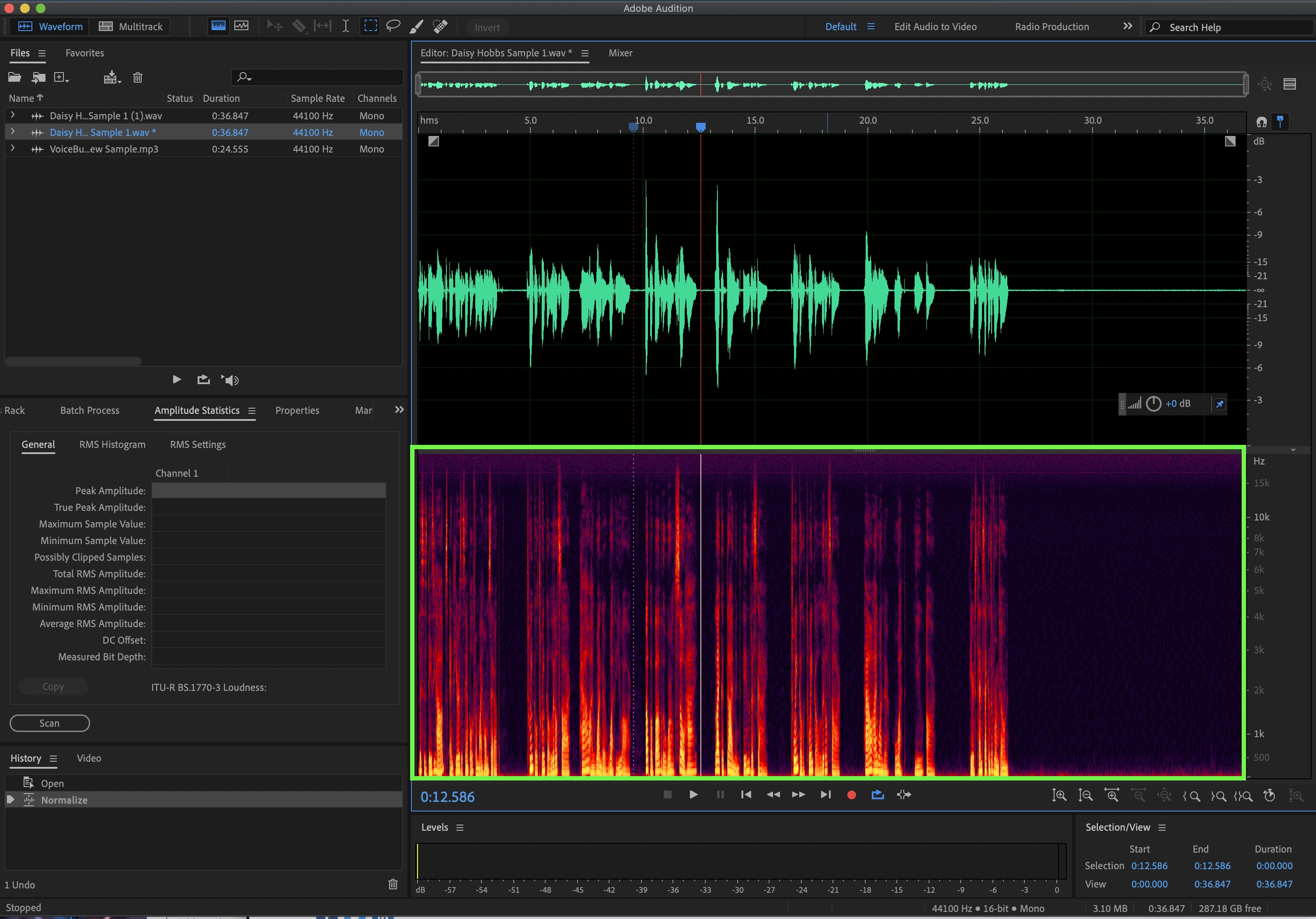Click the Record button in transport
Screen dimensions: 1316x919
click(x=851, y=794)
